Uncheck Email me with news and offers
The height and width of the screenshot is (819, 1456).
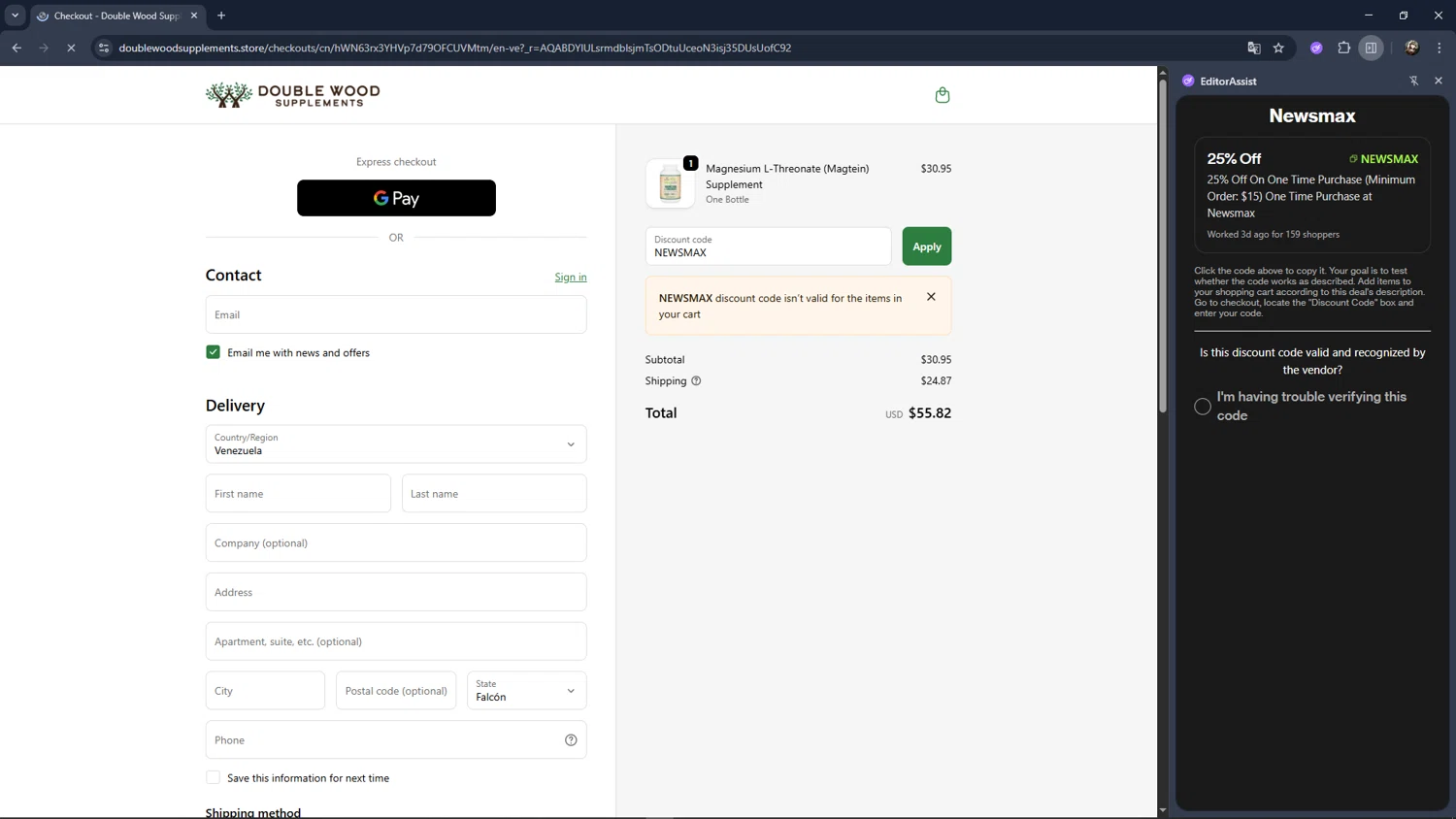(x=213, y=352)
